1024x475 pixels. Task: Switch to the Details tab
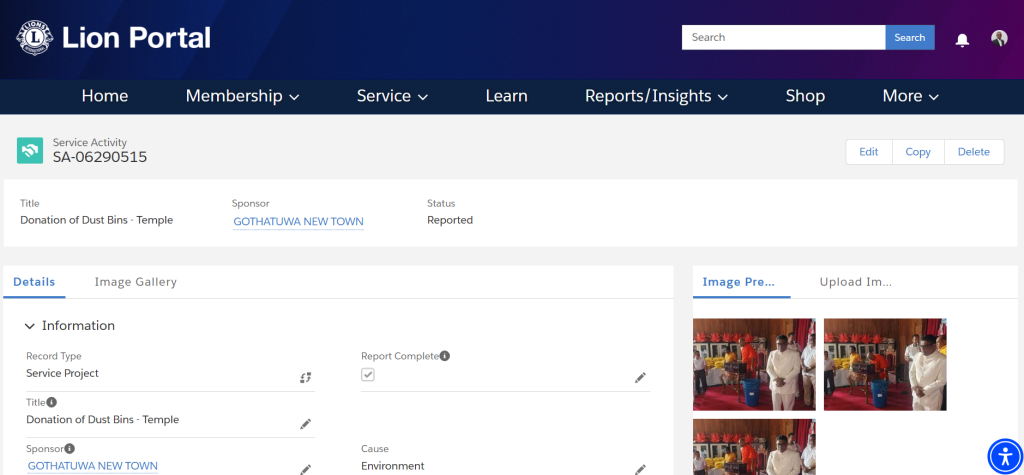click(x=34, y=282)
